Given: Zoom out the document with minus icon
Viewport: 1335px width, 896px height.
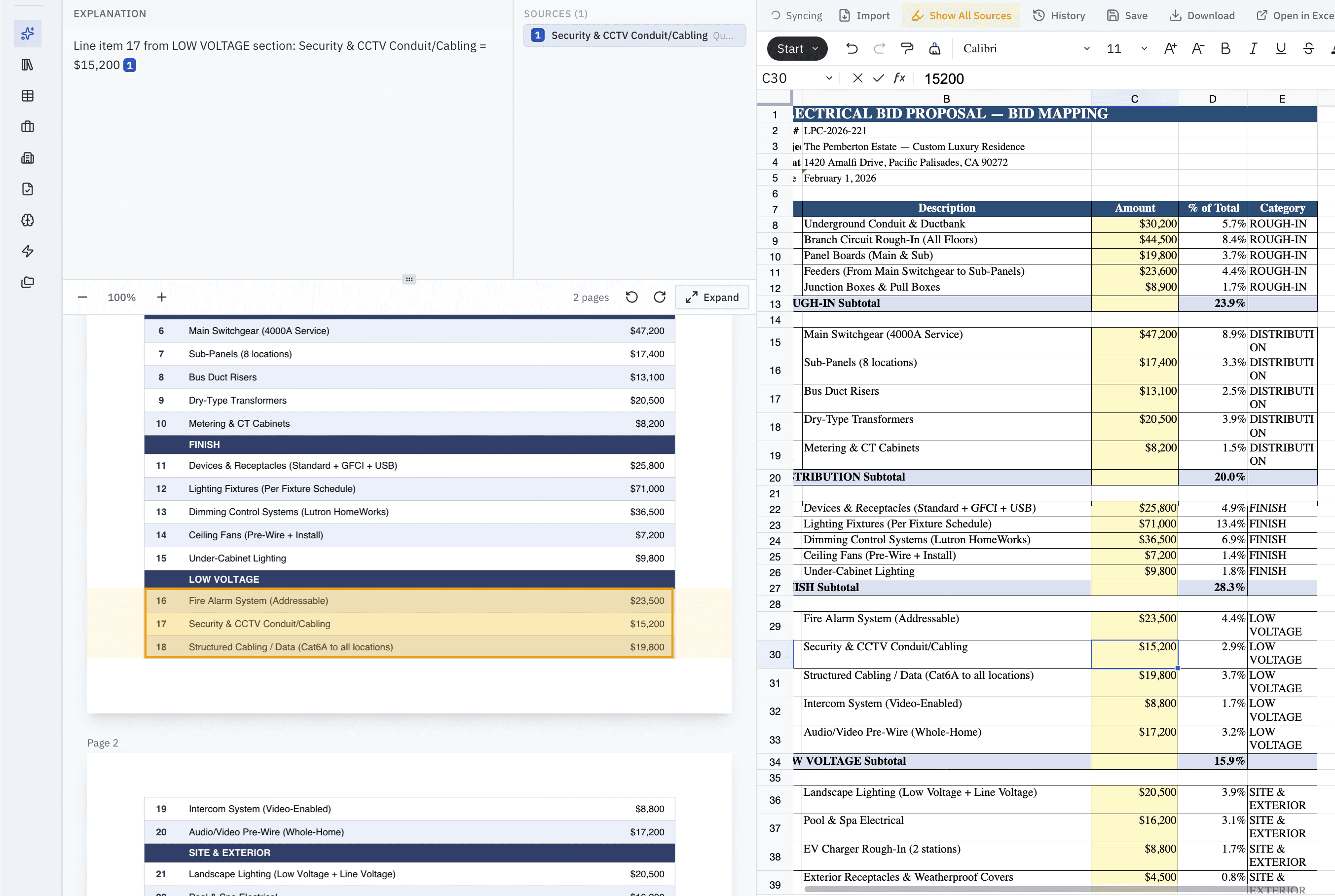Looking at the screenshot, I should point(82,297).
